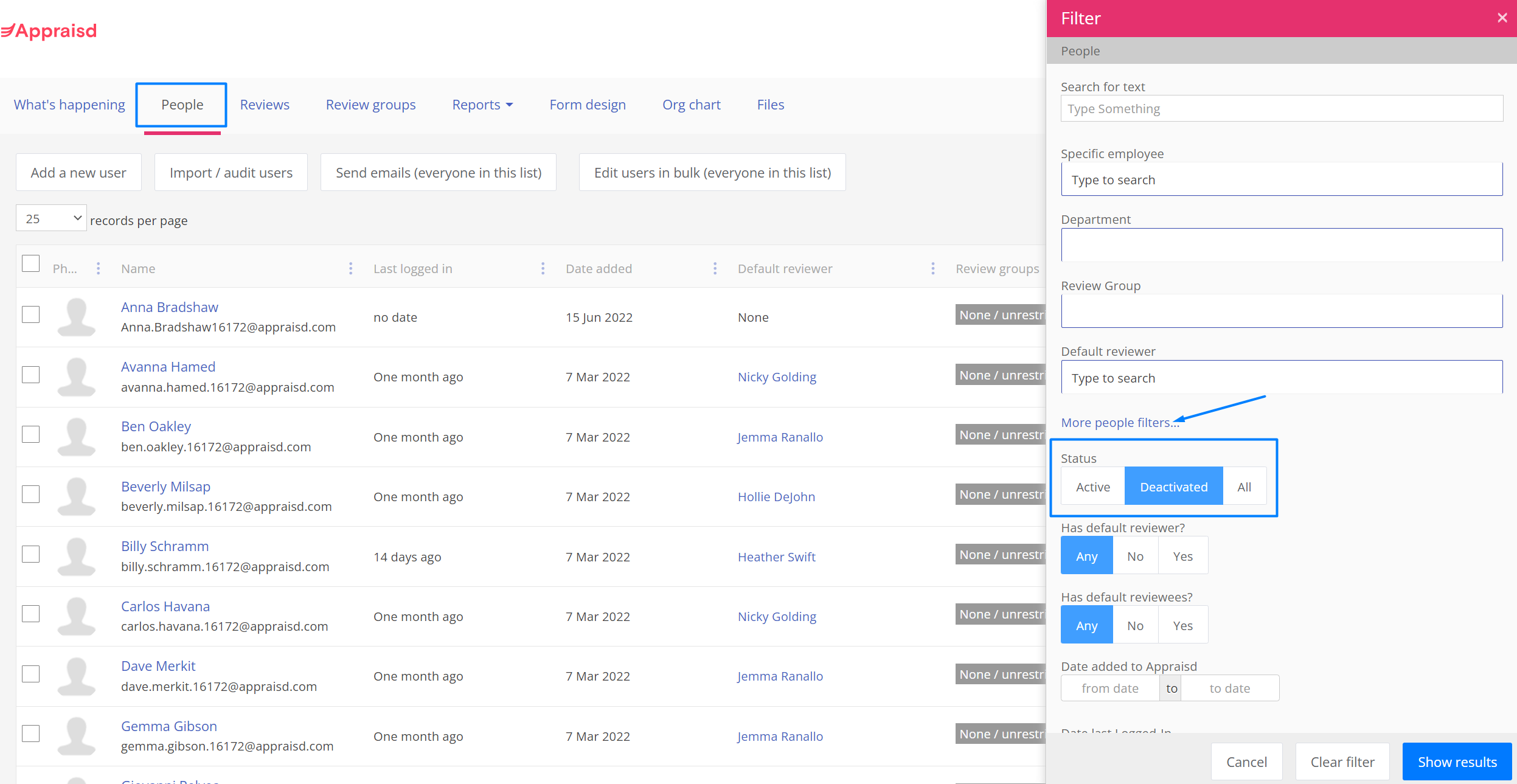Switch to the Reviews tab
Screen dimensions: 1517x784
pos(265,105)
